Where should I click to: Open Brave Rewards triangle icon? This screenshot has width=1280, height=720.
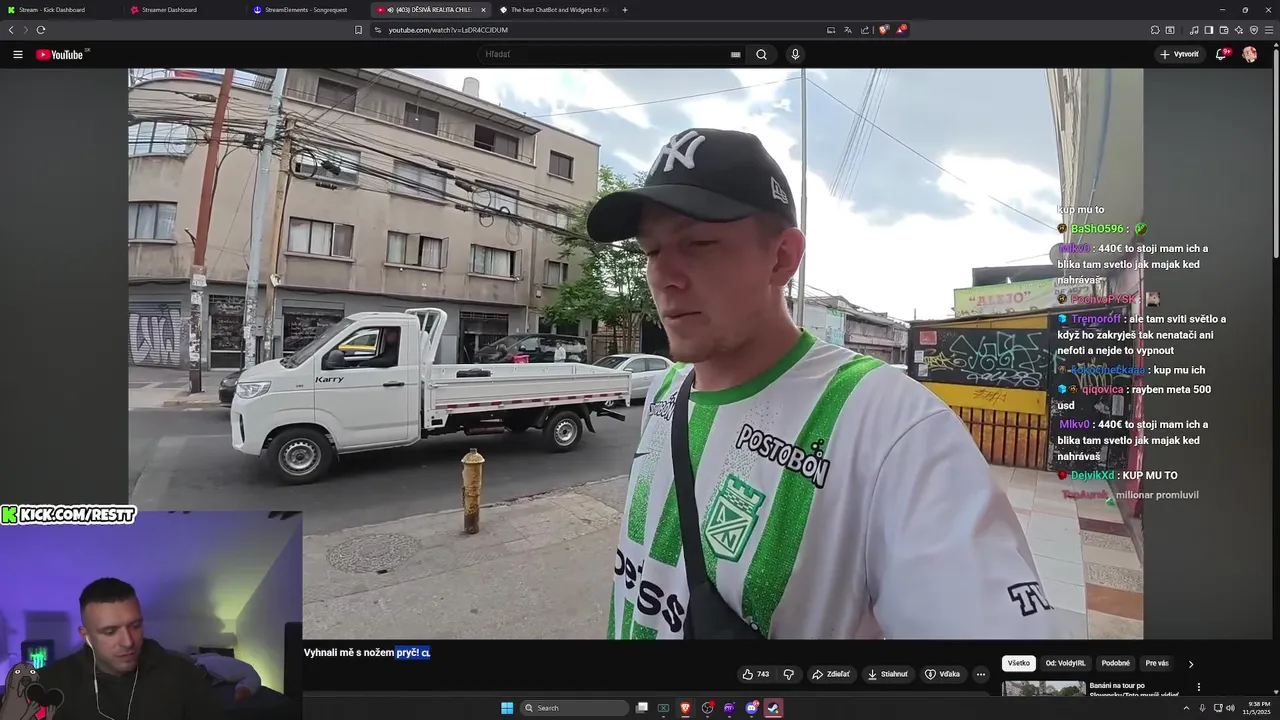[901, 30]
